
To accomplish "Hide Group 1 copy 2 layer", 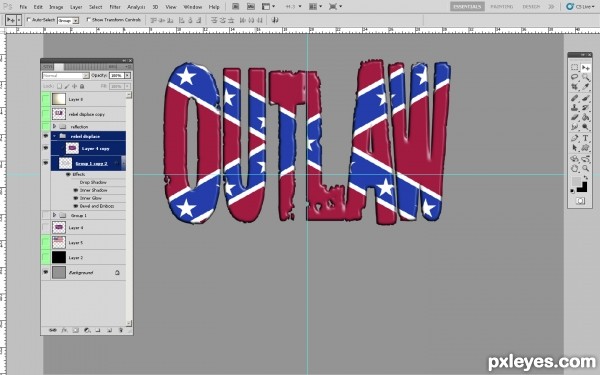I will tap(46, 163).
